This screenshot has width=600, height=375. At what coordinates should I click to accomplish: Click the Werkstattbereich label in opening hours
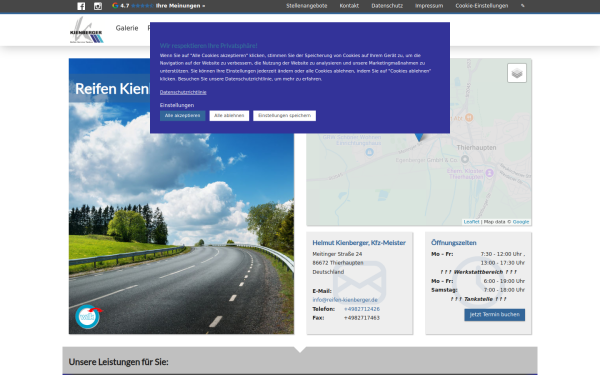(478, 272)
